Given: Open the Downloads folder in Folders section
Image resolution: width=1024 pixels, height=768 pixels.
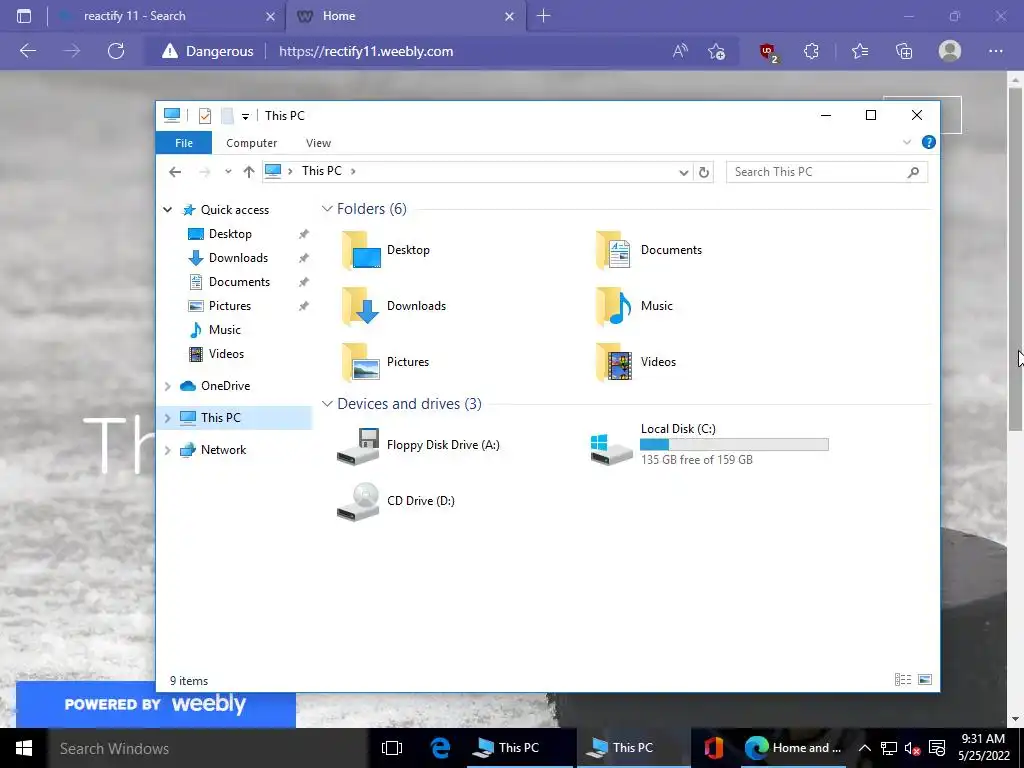Looking at the screenshot, I should click(394, 306).
